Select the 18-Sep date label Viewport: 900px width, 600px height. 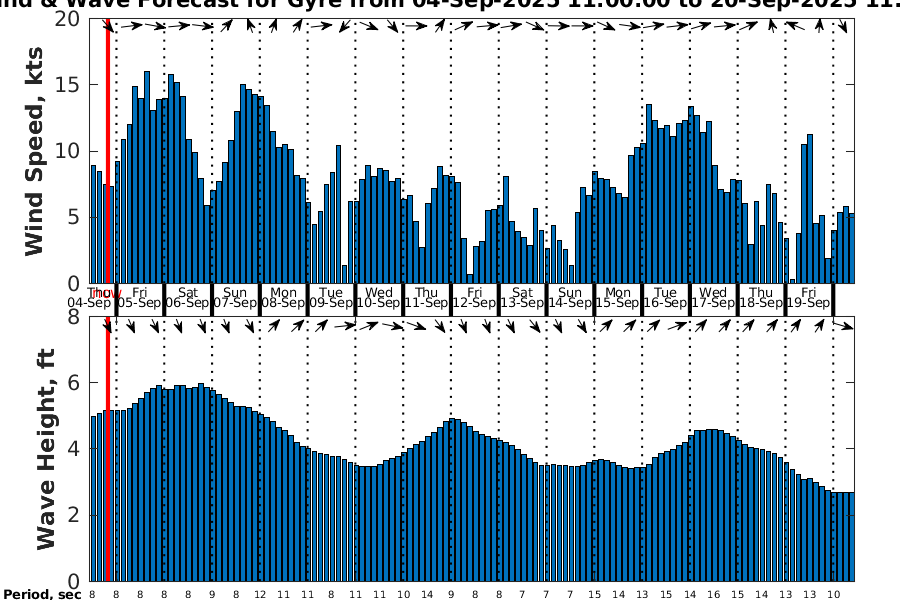click(761, 303)
